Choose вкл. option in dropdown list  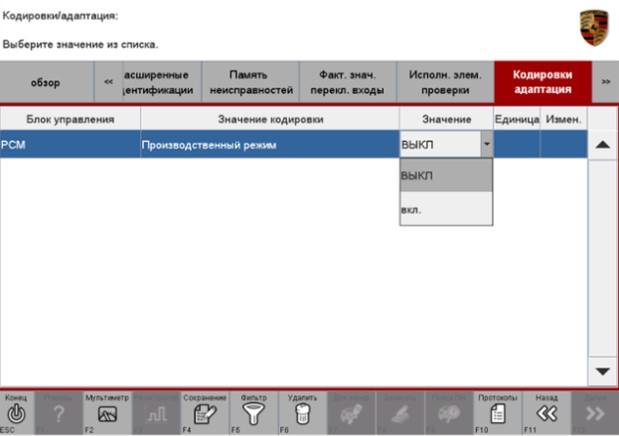[x=445, y=209]
